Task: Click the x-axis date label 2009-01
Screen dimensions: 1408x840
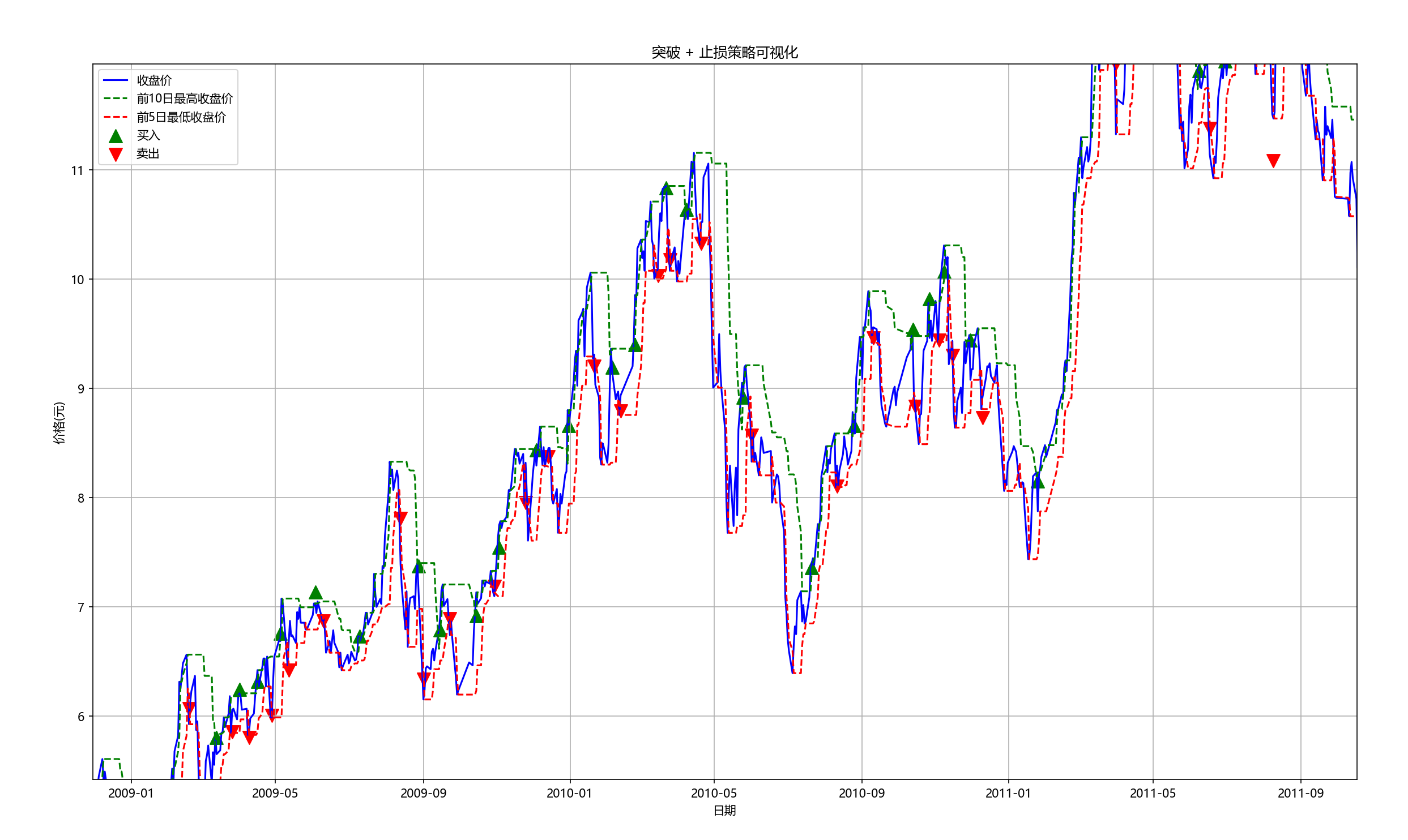Action: (x=131, y=793)
